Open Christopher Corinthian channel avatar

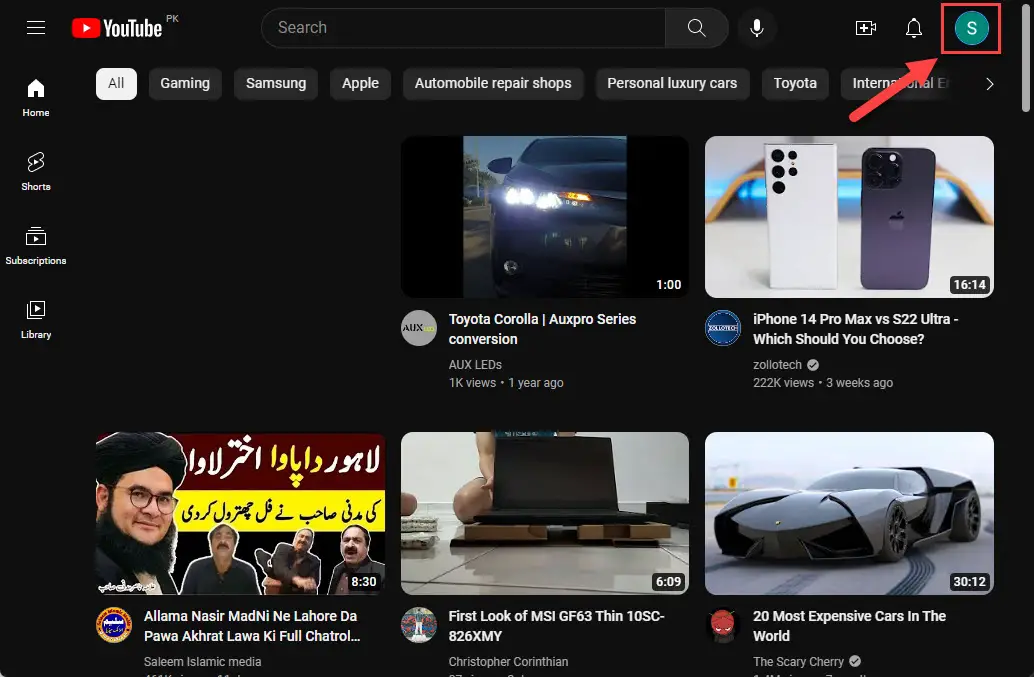(419, 624)
